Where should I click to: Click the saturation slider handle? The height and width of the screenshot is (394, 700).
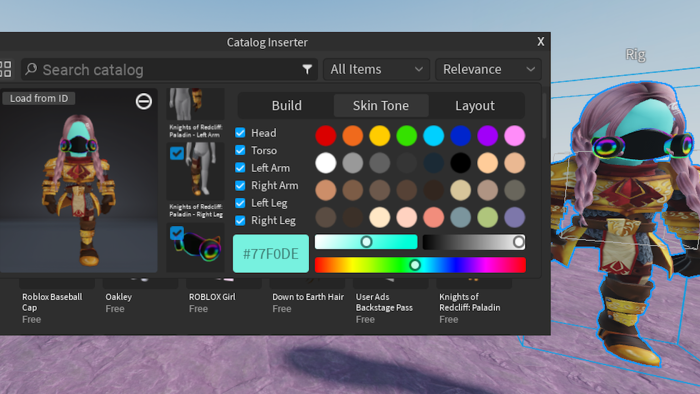366,242
